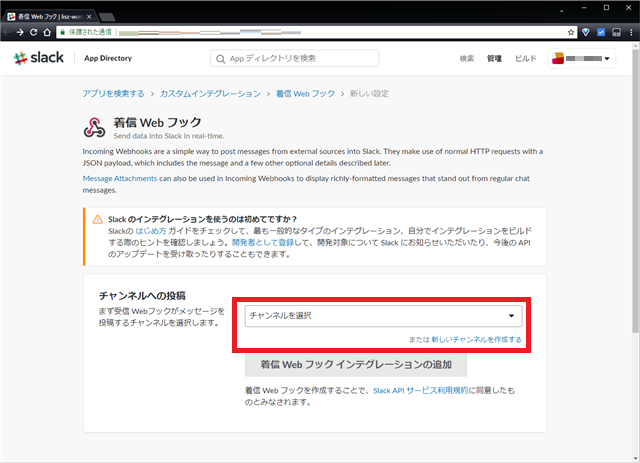This screenshot has height=463, width=640.
Task: Click the gray extension icon in toolbar
Action: click(x=616, y=32)
